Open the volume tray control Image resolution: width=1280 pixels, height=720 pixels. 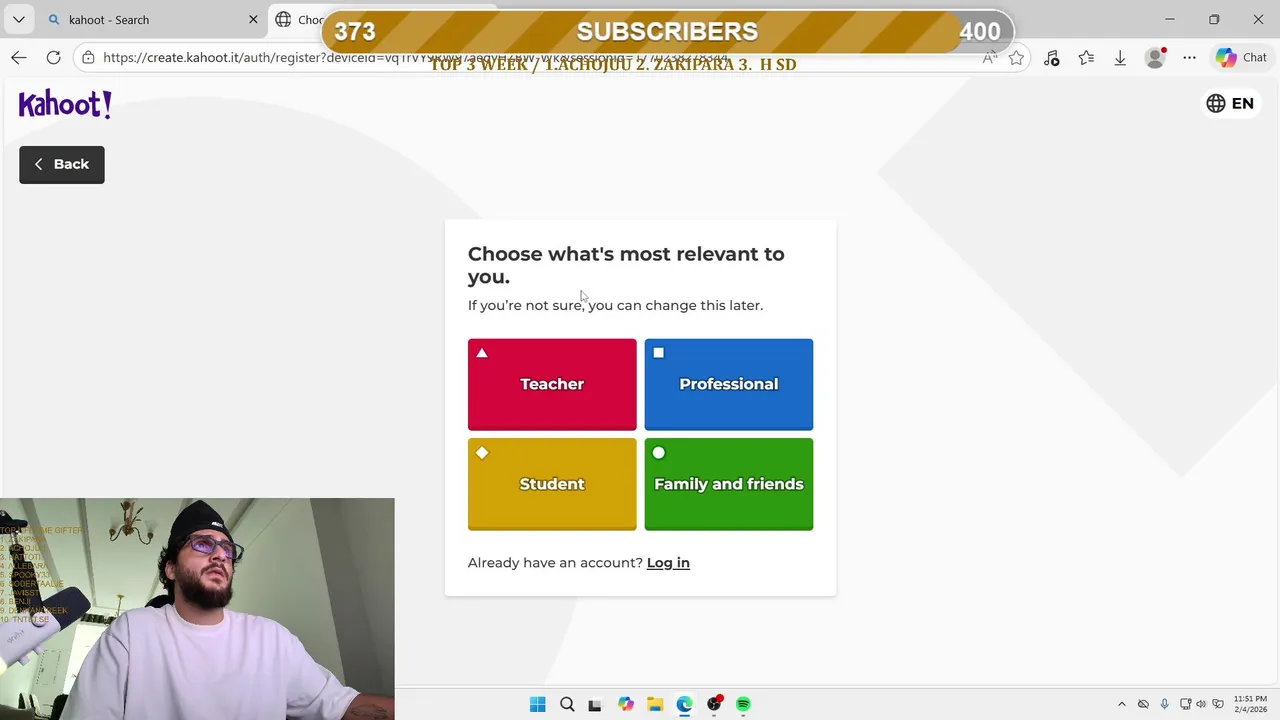[1201, 704]
